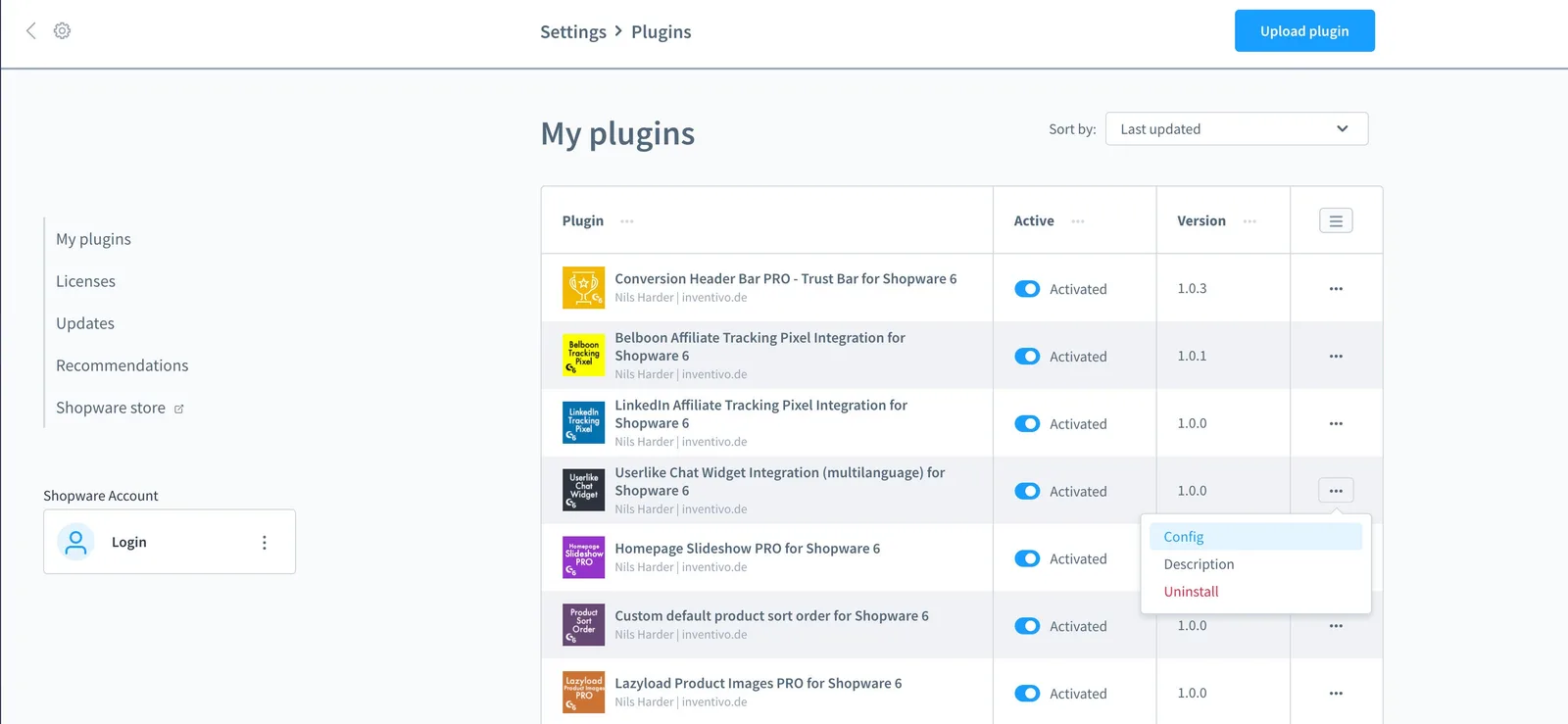Click the Product Sort Order plugin icon
The height and width of the screenshot is (724, 1568).
pos(583,625)
